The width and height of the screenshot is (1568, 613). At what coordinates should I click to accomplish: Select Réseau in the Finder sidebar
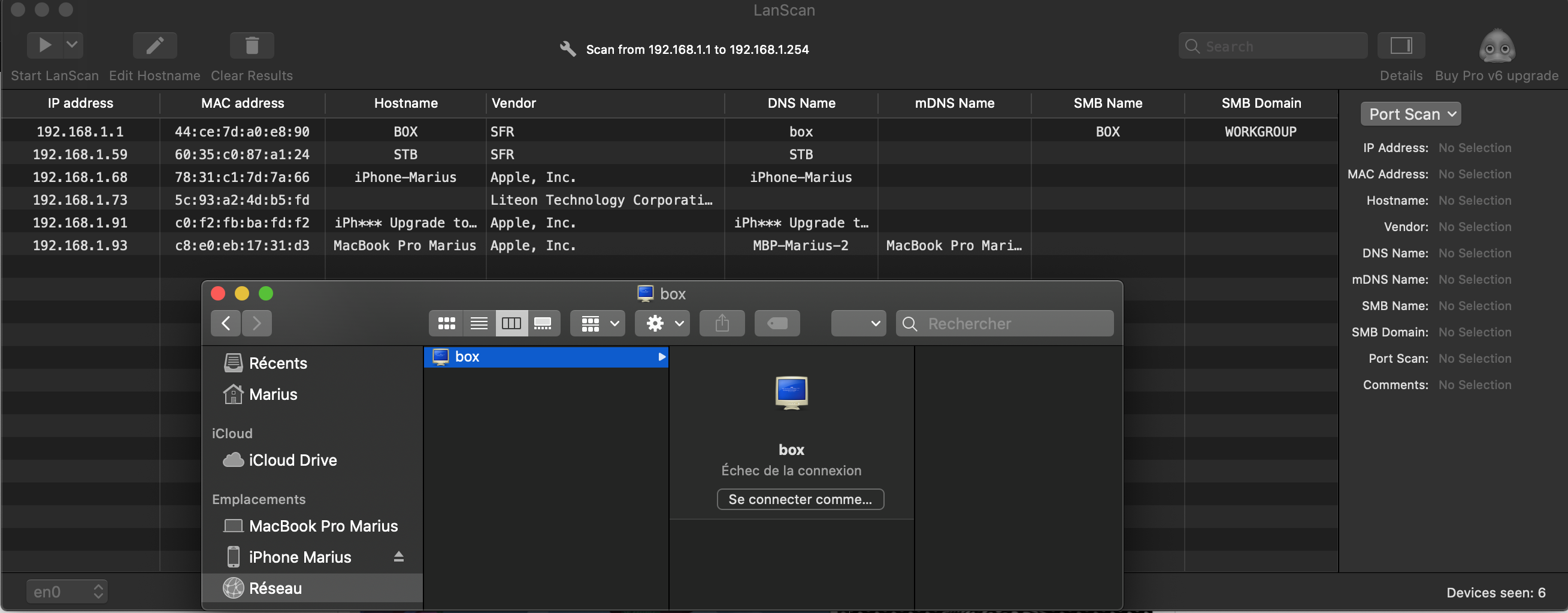pos(275,588)
